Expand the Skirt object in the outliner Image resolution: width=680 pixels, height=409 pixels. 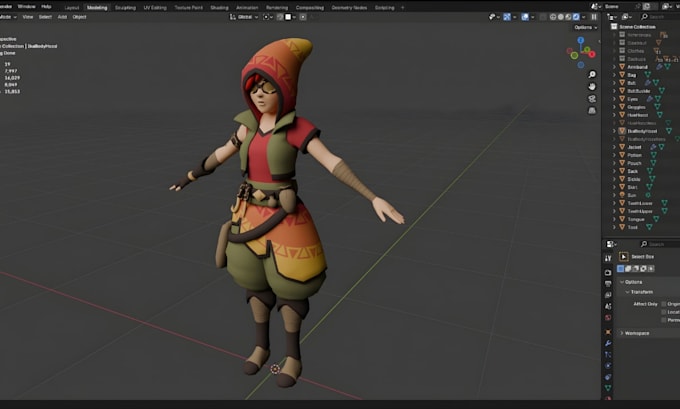[614, 187]
